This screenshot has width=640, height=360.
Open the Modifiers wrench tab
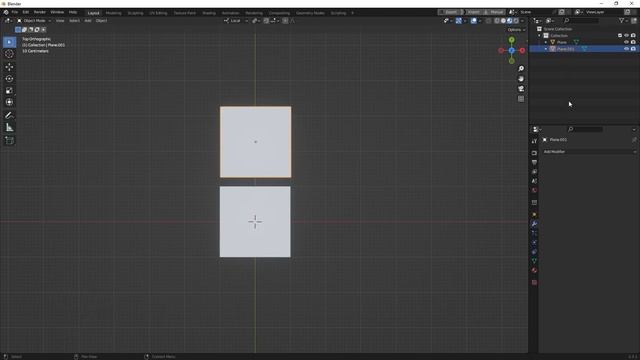[534, 224]
